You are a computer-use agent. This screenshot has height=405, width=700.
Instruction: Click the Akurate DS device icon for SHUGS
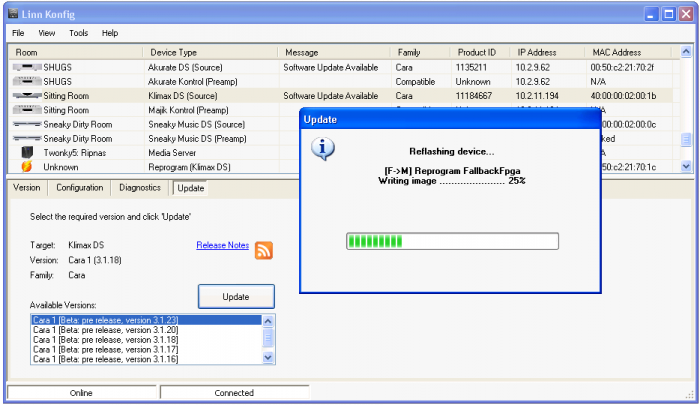pyautogui.click(x=27, y=67)
